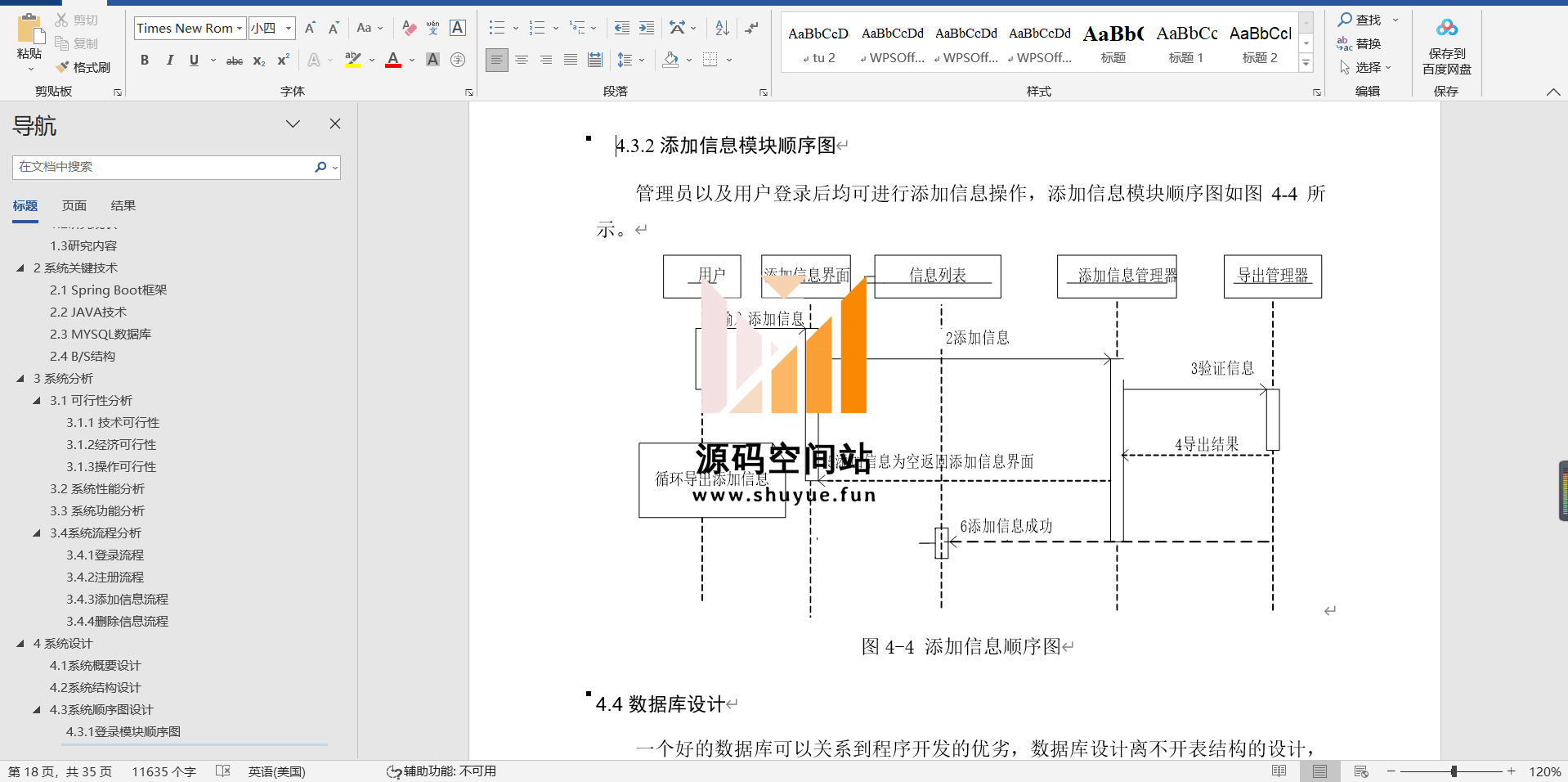Screen dimensions: 1568x782
Task: Save to Baidu Netdisk icon
Action: click(1446, 47)
